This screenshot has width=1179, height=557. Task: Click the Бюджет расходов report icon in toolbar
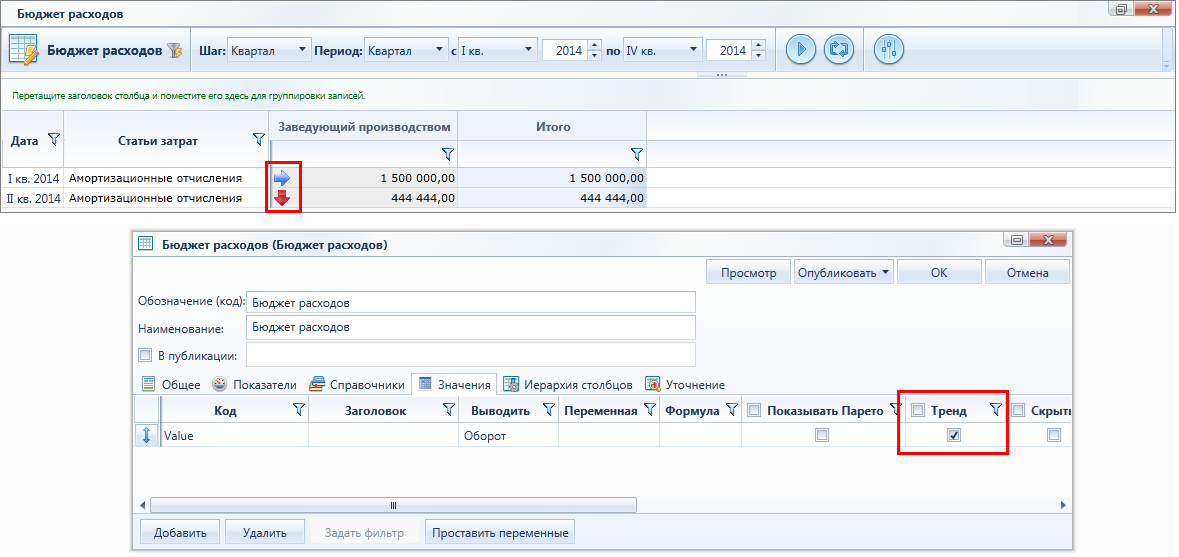pyautogui.click(x=23, y=50)
